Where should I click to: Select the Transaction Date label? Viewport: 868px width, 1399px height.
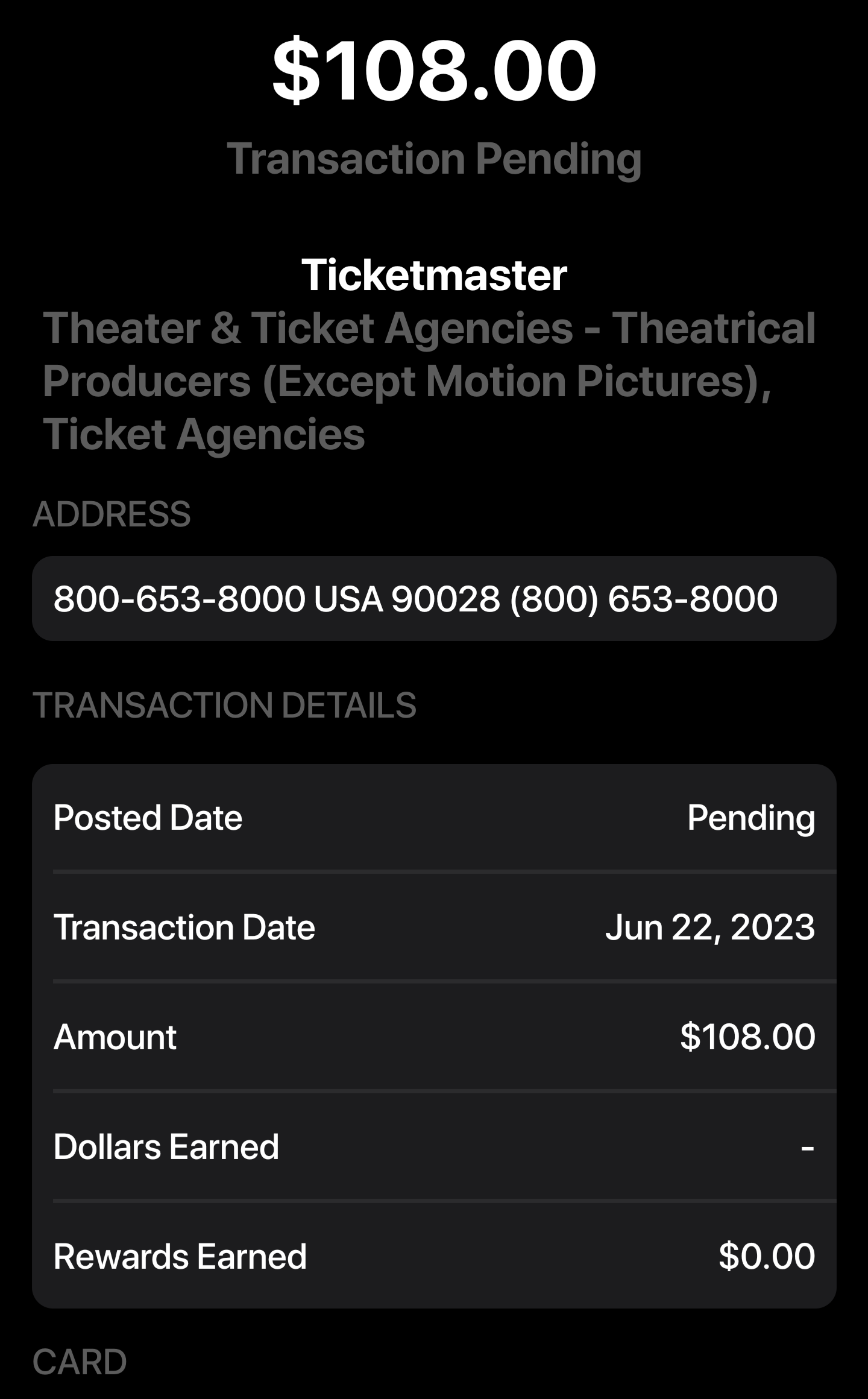coord(184,927)
